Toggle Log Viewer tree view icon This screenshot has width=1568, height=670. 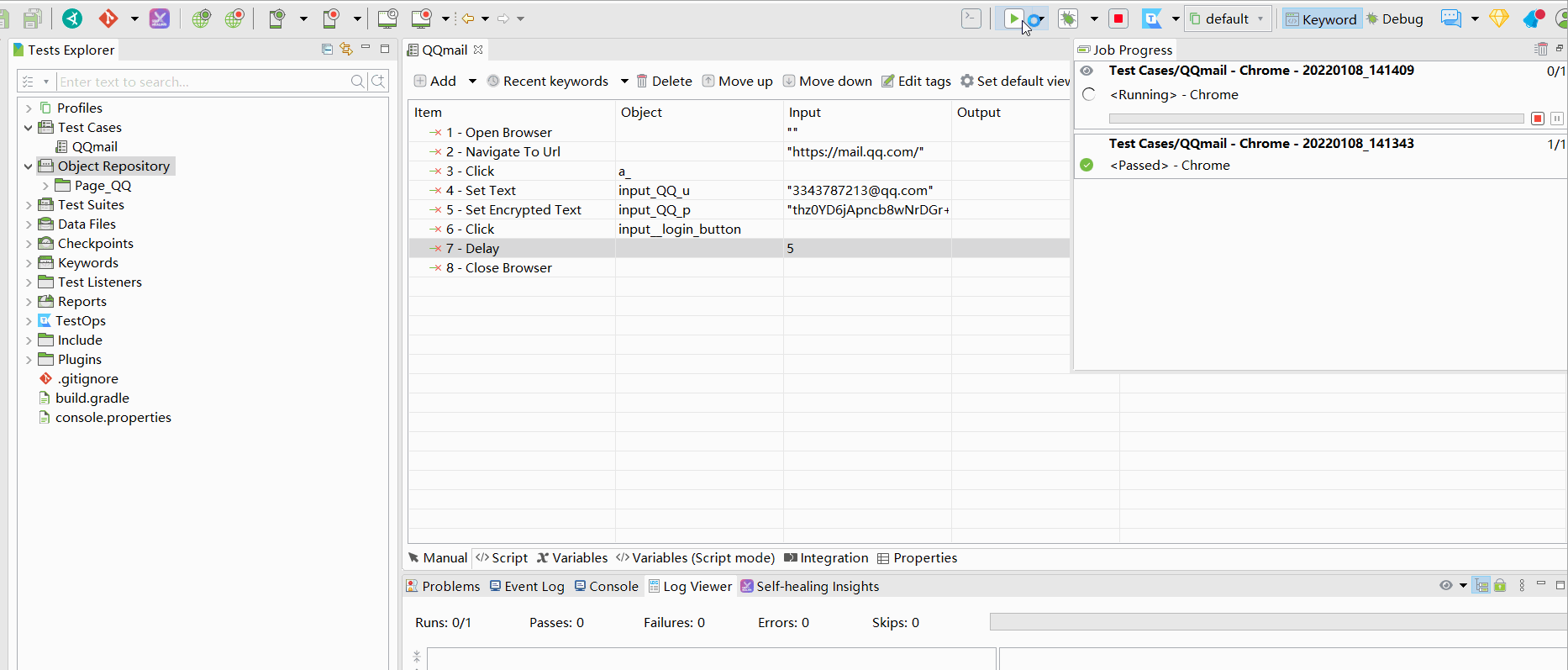pyautogui.click(x=1481, y=586)
